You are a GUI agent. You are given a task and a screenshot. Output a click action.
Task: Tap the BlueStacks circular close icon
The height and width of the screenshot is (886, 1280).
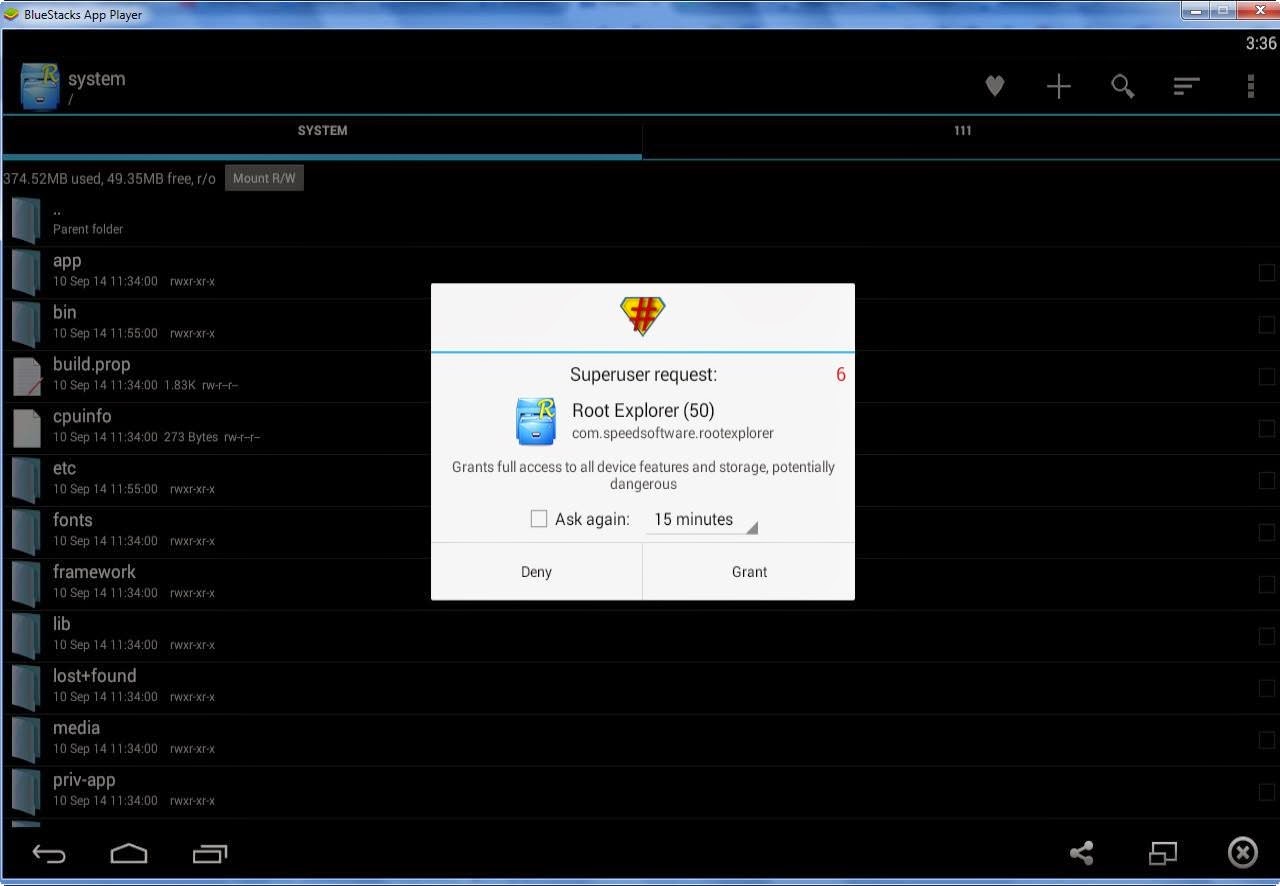tap(1242, 853)
